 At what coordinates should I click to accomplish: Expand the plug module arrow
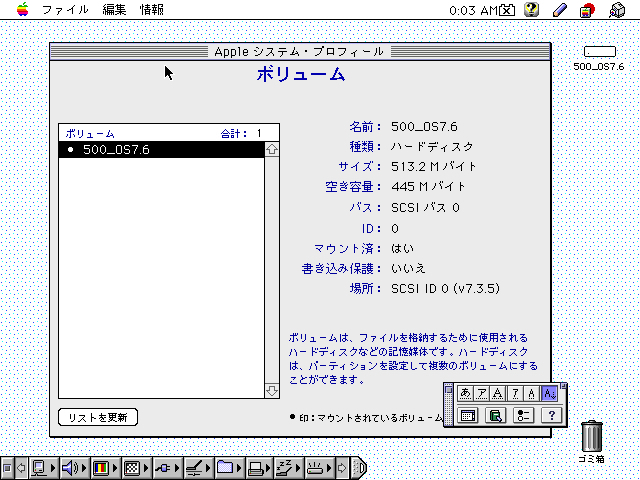(x=178, y=468)
